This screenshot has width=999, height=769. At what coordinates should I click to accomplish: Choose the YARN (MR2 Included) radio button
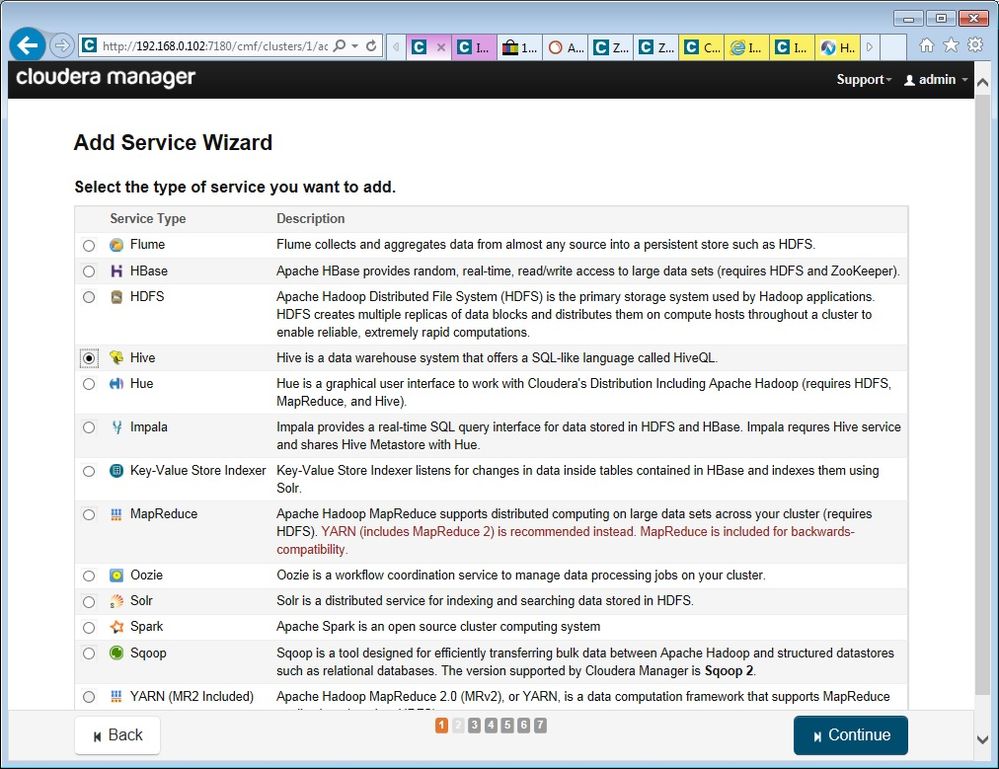tap(89, 698)
